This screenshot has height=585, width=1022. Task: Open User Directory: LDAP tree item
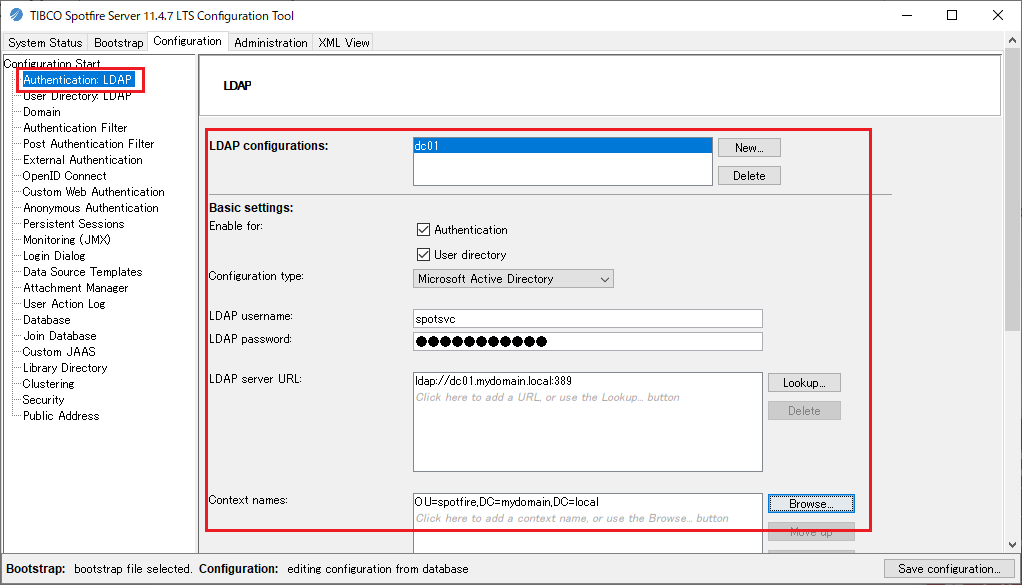click(77, 96)
